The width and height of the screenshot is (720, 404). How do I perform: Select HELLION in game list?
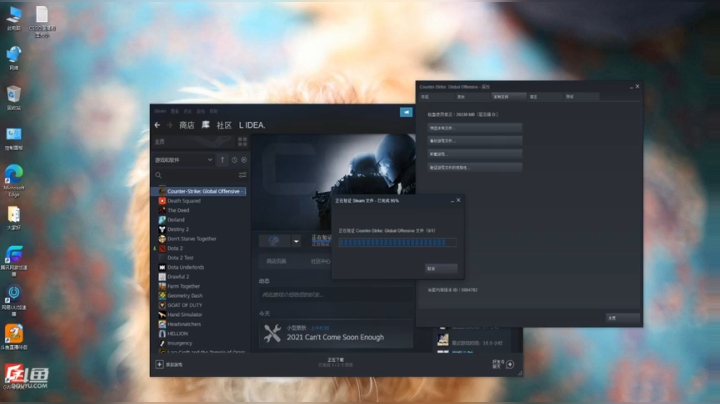click(x=178, y=334)
